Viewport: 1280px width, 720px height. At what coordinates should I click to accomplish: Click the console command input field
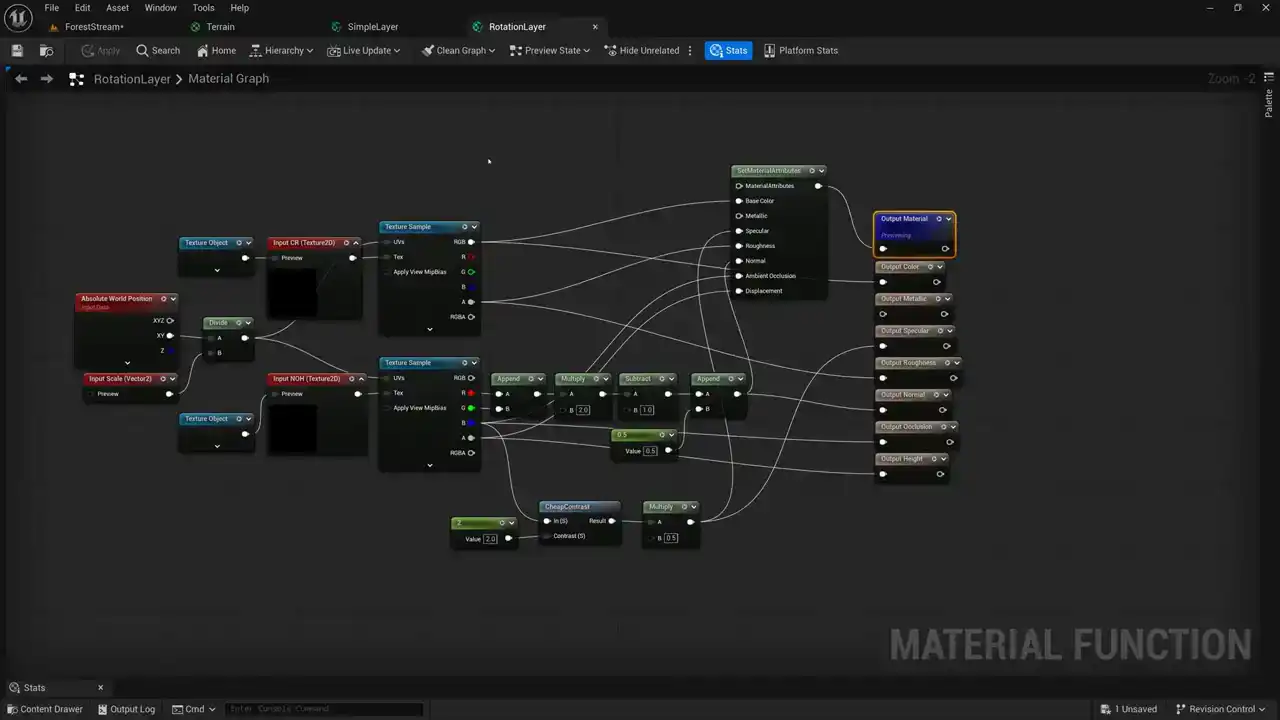click(x=323, y=709)
